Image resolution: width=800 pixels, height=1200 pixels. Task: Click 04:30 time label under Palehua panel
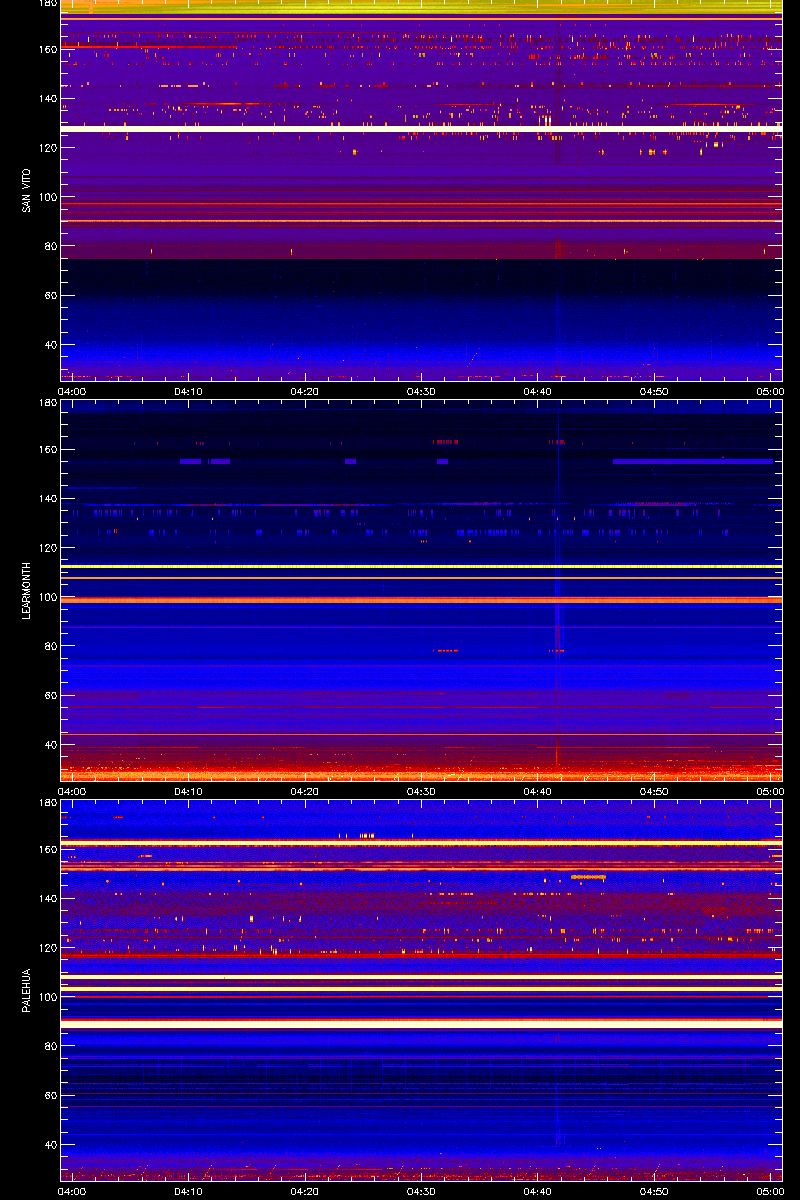tap(421, 1191)
